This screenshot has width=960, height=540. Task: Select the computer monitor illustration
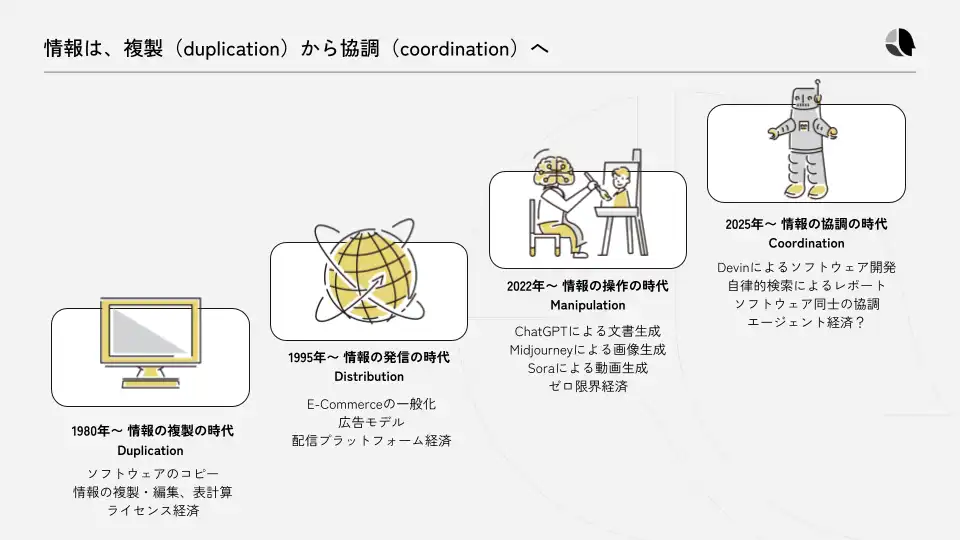150,341
